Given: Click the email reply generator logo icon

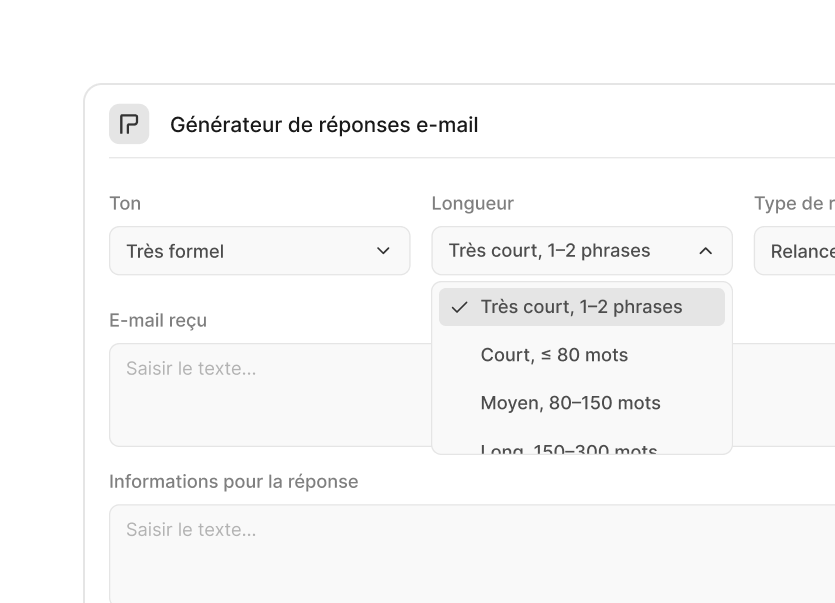Looking at the screenshot, I should (x=130, y=124).
